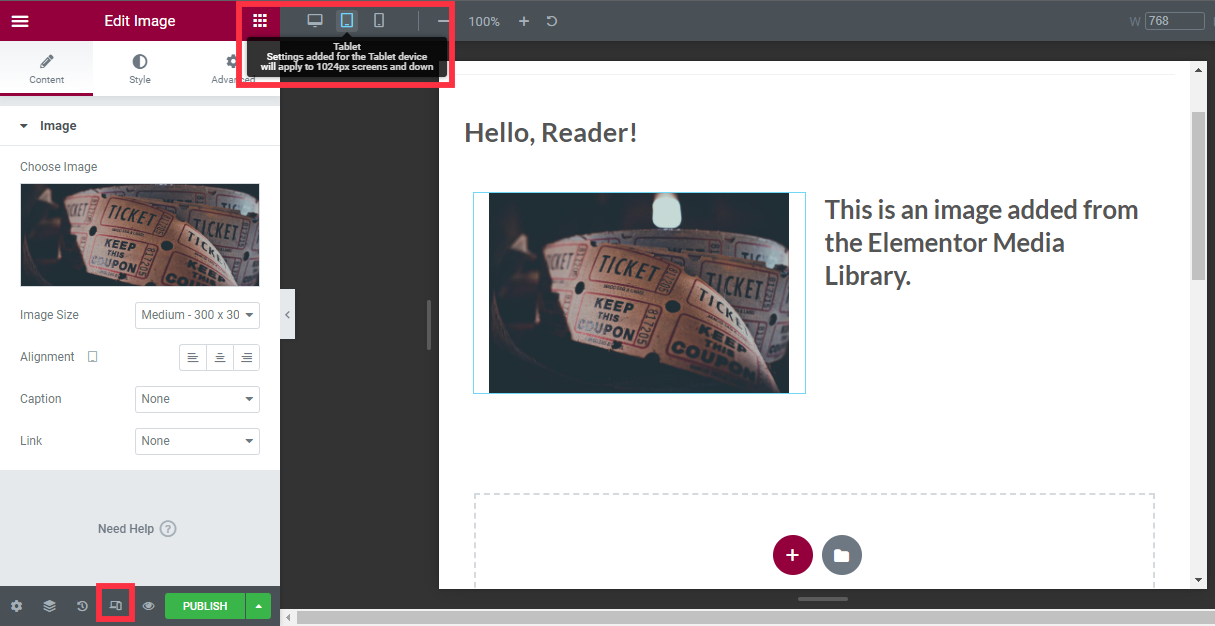Toggle Responsive Mode in footer
This screenshot has width=1215, height=626.
pyautogui.click(x=115, y=606)
